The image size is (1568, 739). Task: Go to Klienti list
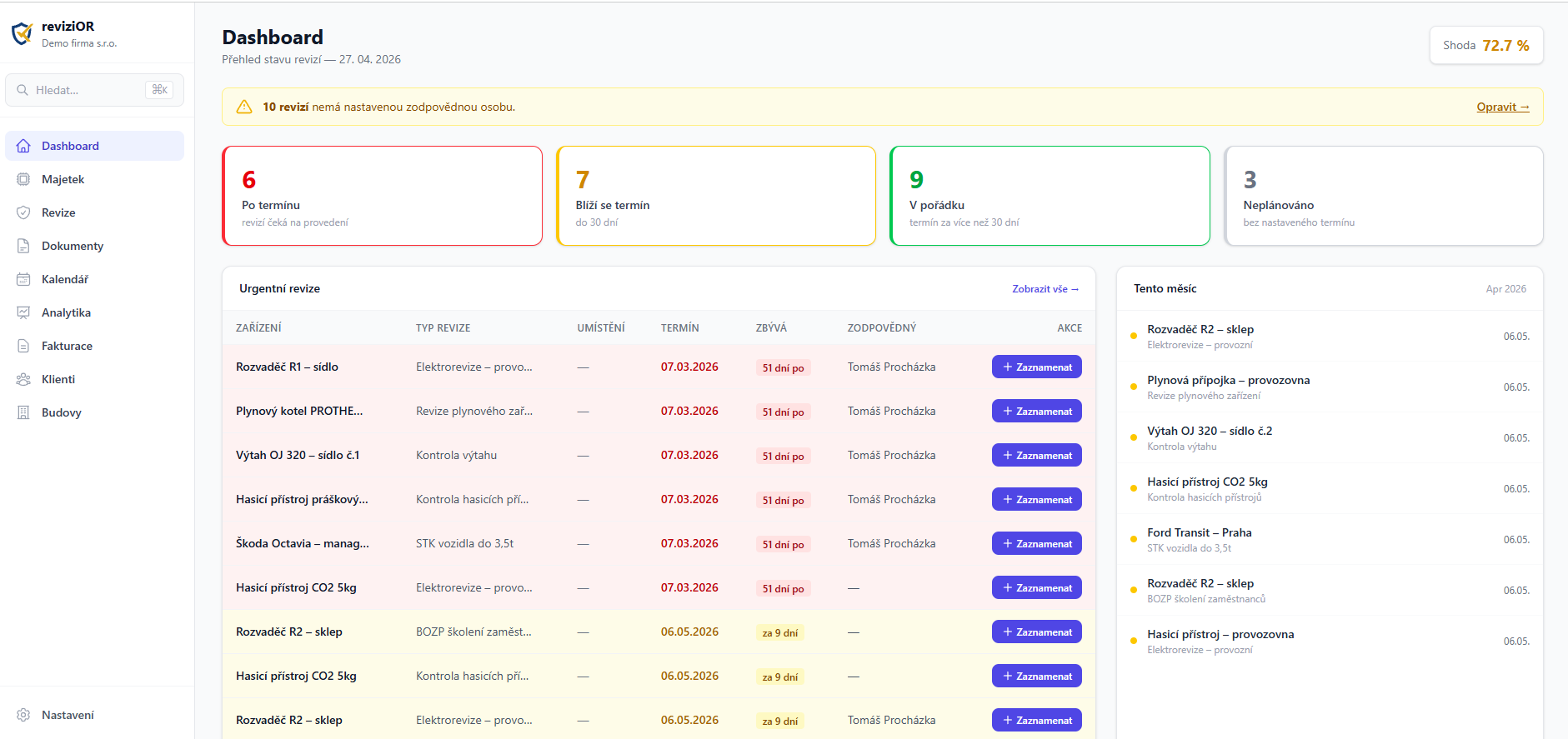click(x=94, y=379)
